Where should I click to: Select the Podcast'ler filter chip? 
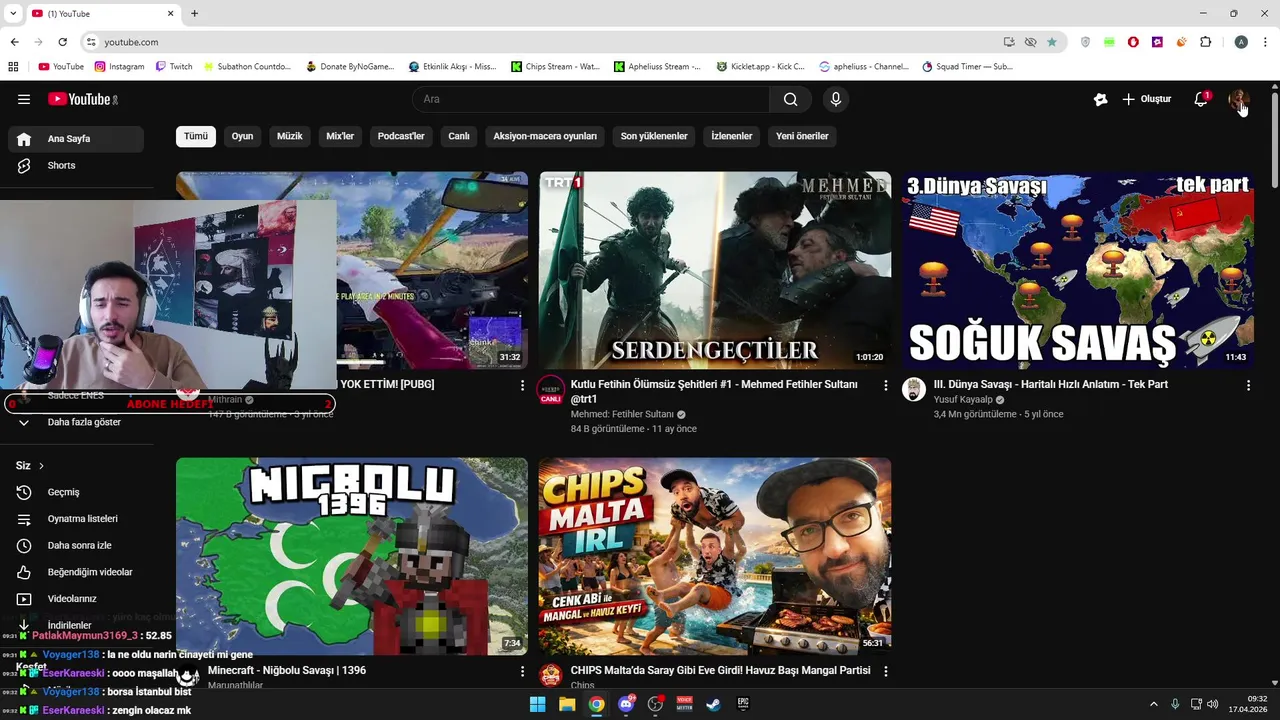tap(401, 136)
